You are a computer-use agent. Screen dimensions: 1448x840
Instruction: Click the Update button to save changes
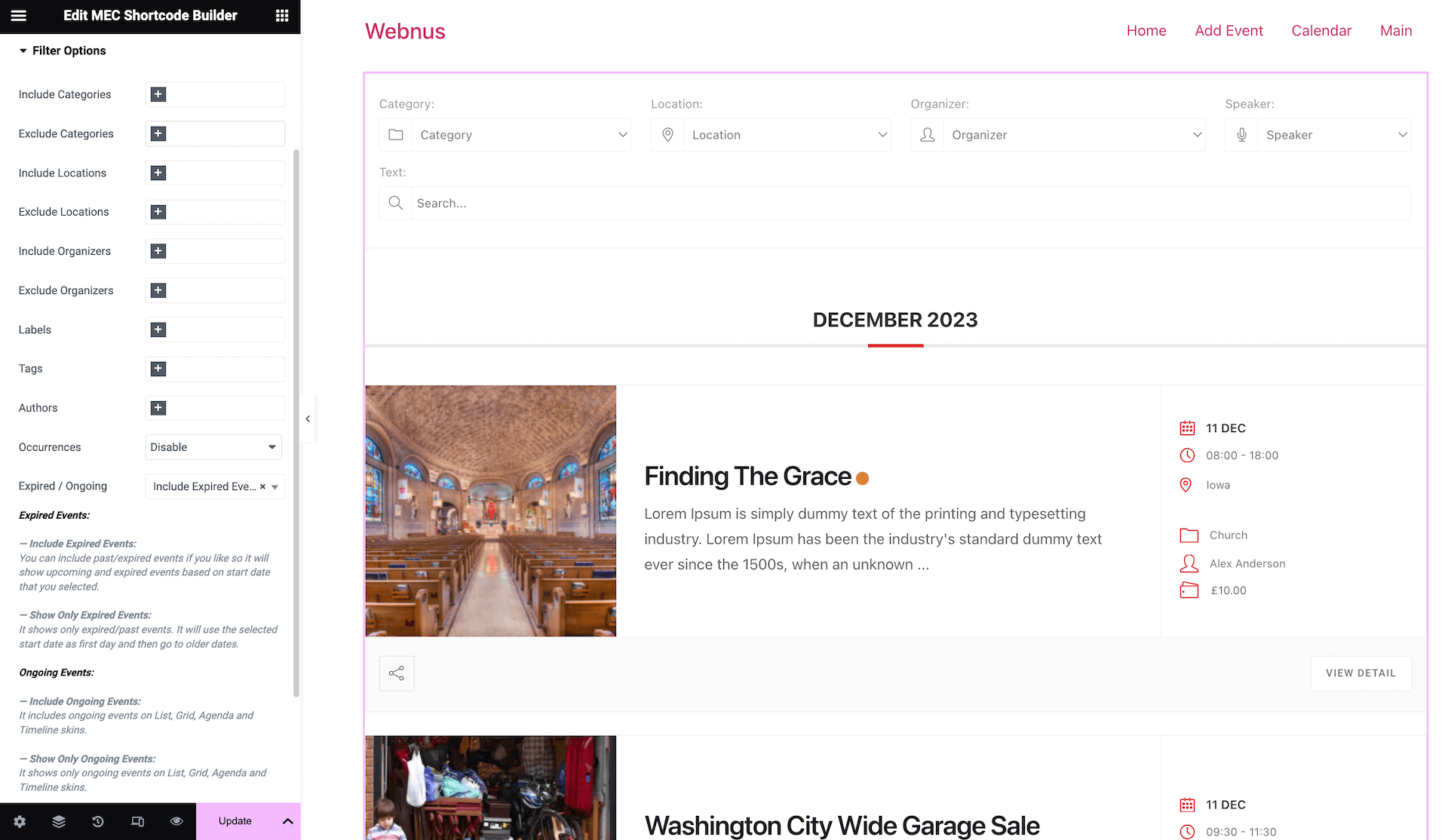234,821
